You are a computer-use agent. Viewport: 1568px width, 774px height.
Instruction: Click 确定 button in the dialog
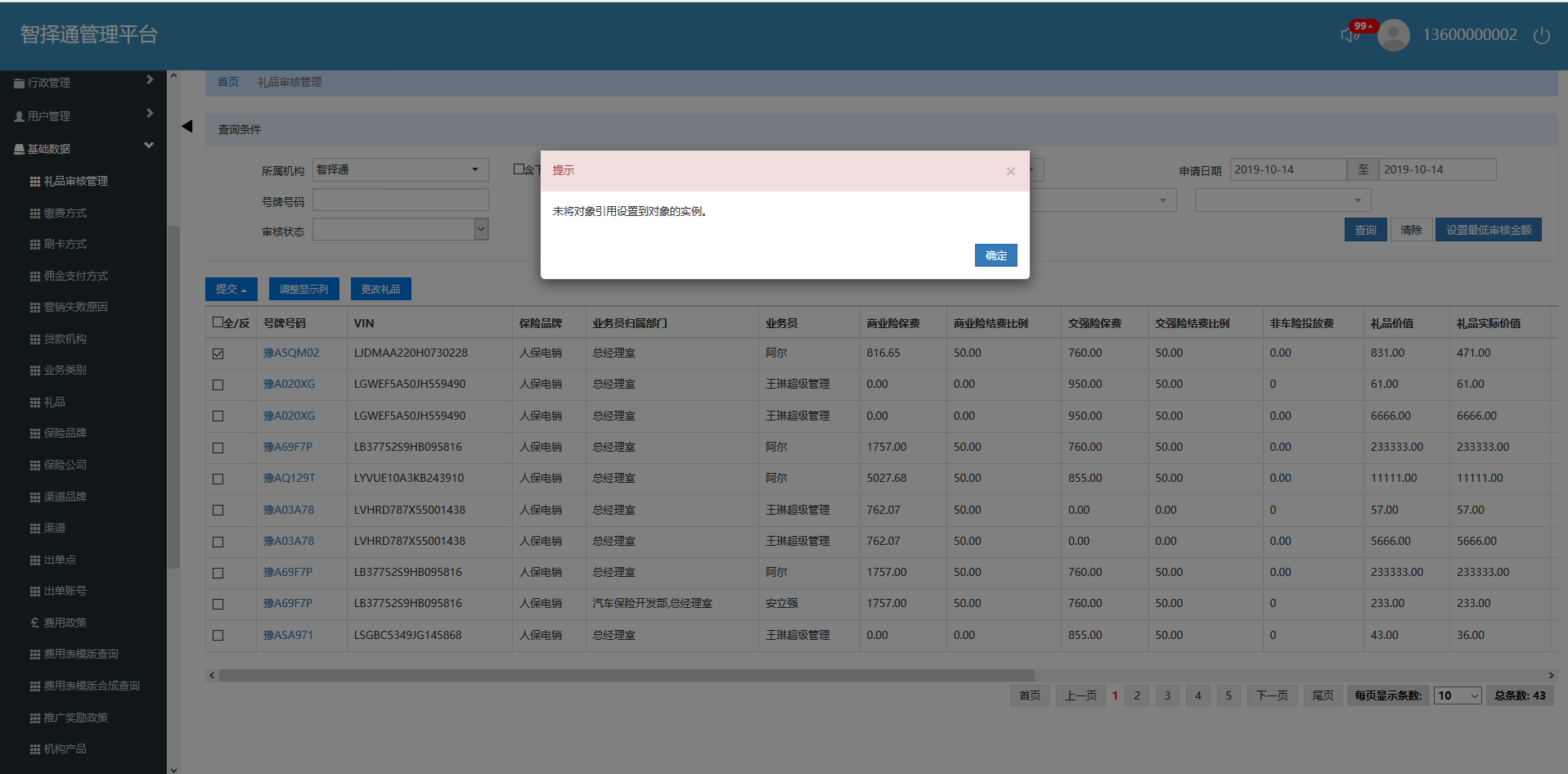tap(995, 255)
